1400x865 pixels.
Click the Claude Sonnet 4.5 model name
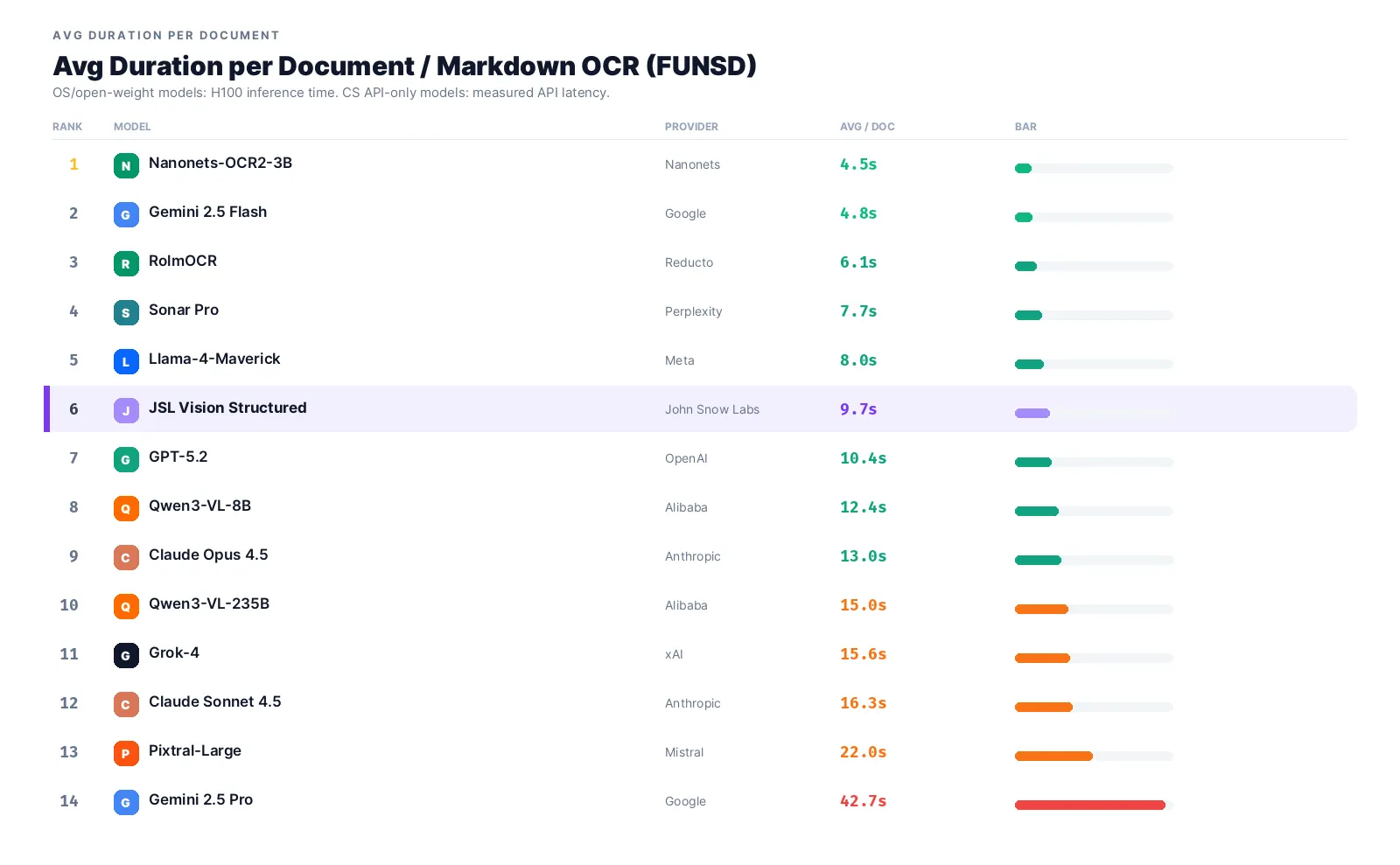tap(215, 701)
